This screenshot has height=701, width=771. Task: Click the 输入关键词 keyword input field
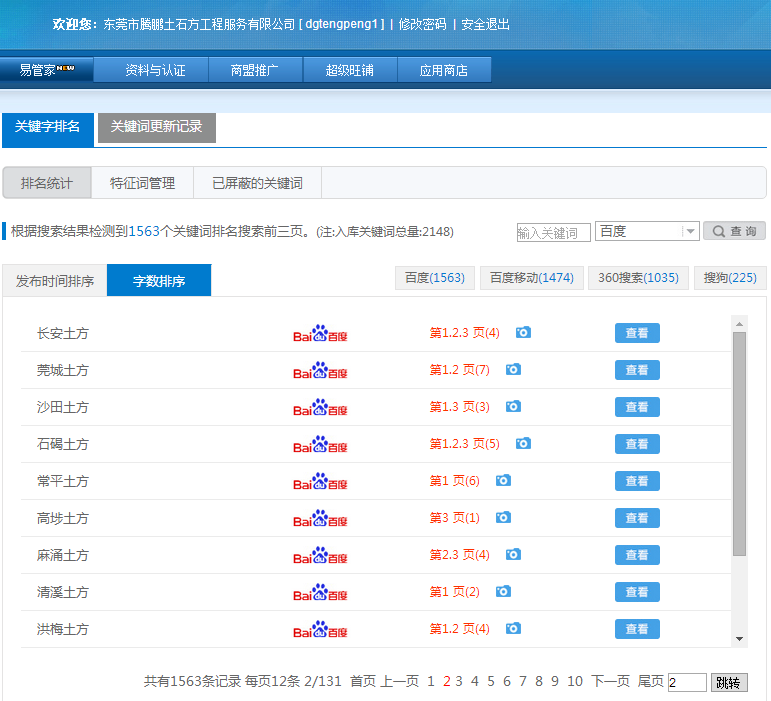click(553, 232)
